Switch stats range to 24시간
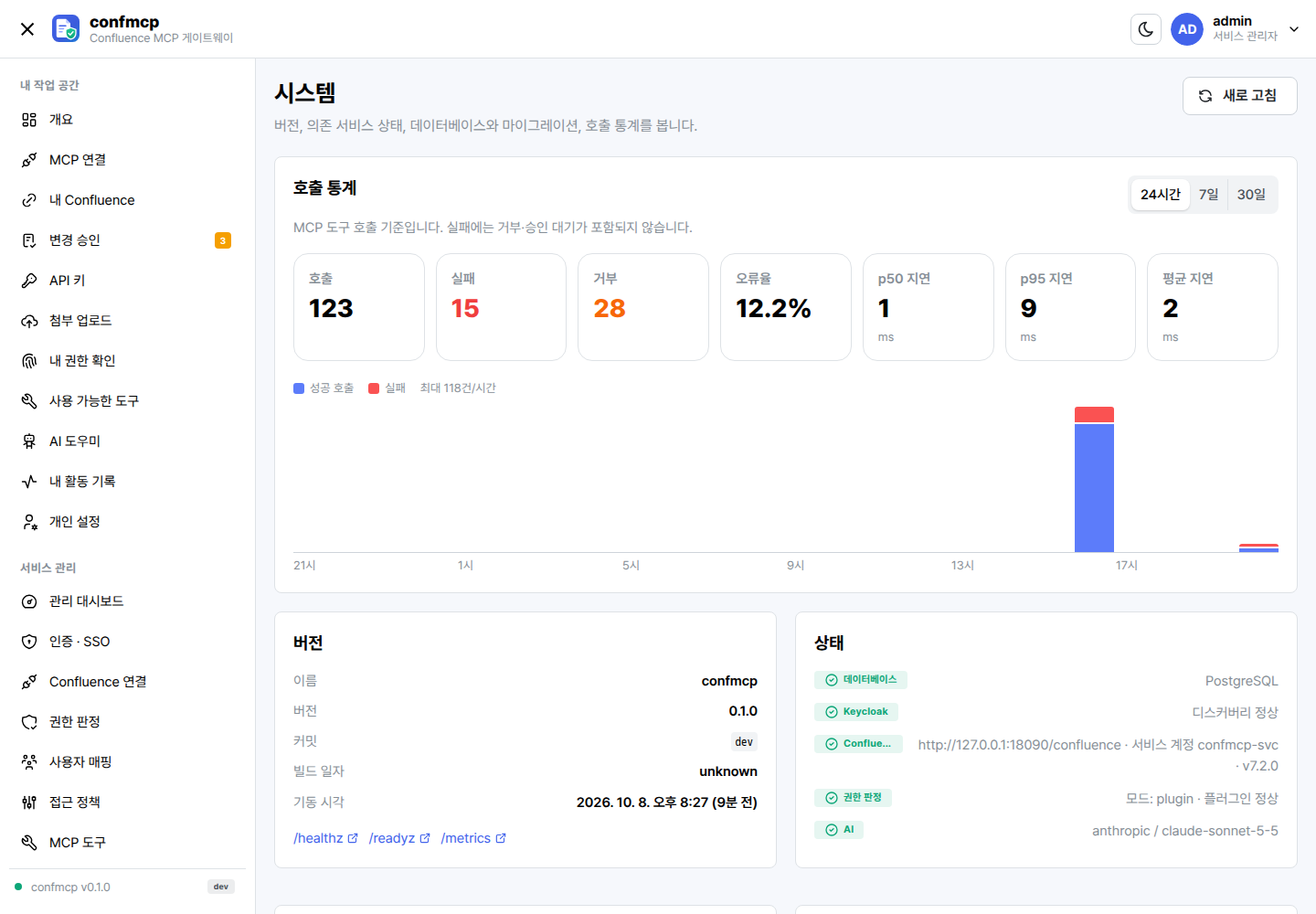The image size is (1316, 914). coord(1161,195)
